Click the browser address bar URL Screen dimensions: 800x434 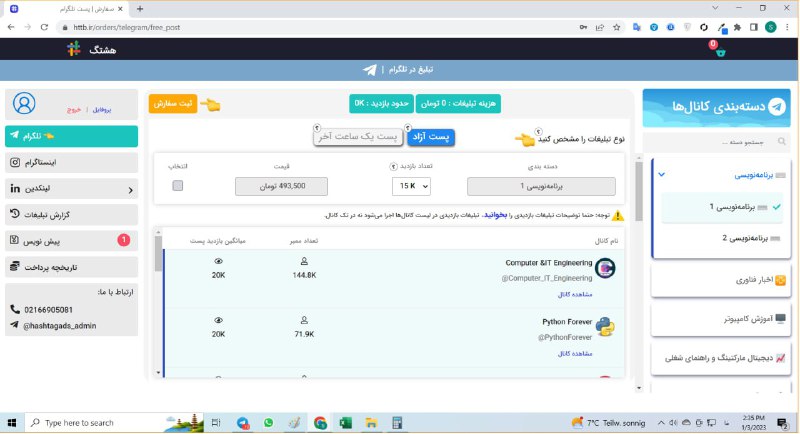click(x=127, y=27)
